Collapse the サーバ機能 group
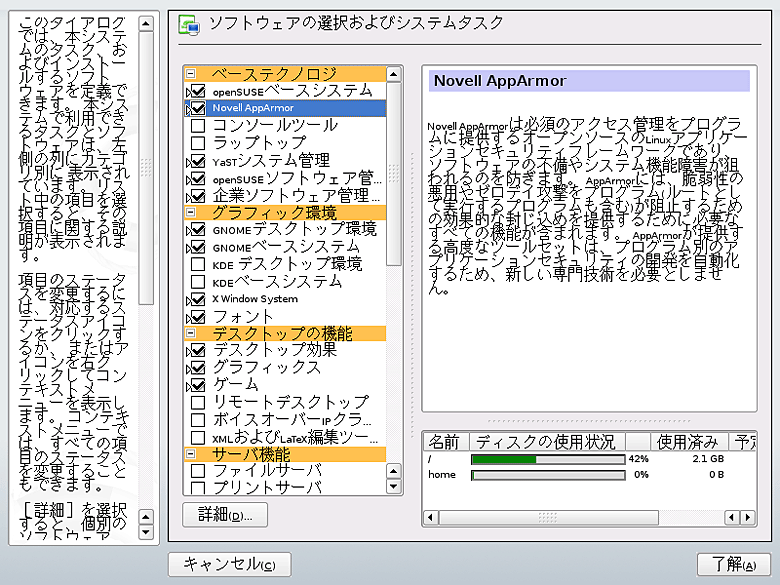 pyautogui.click(x=191, y=454)
